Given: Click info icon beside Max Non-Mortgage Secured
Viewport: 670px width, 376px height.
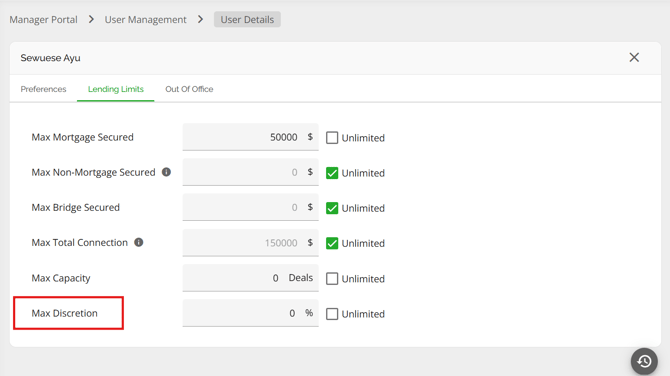Looking at the screenshot, I should (166, 172).
